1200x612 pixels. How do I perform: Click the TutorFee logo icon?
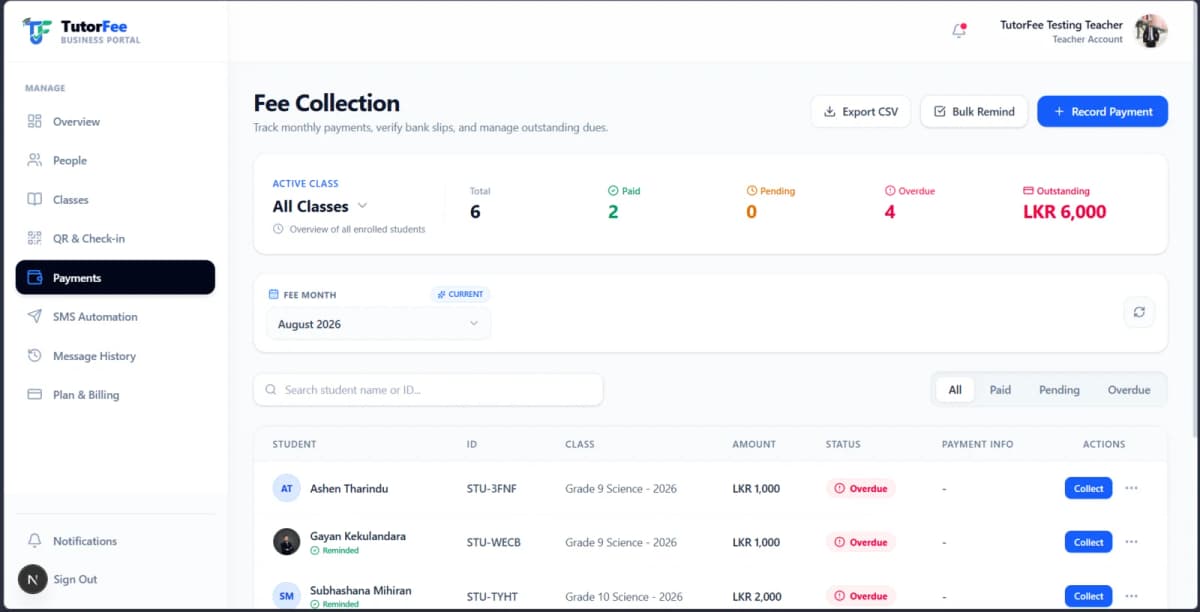pyautogui.click(x=37, y=31)
